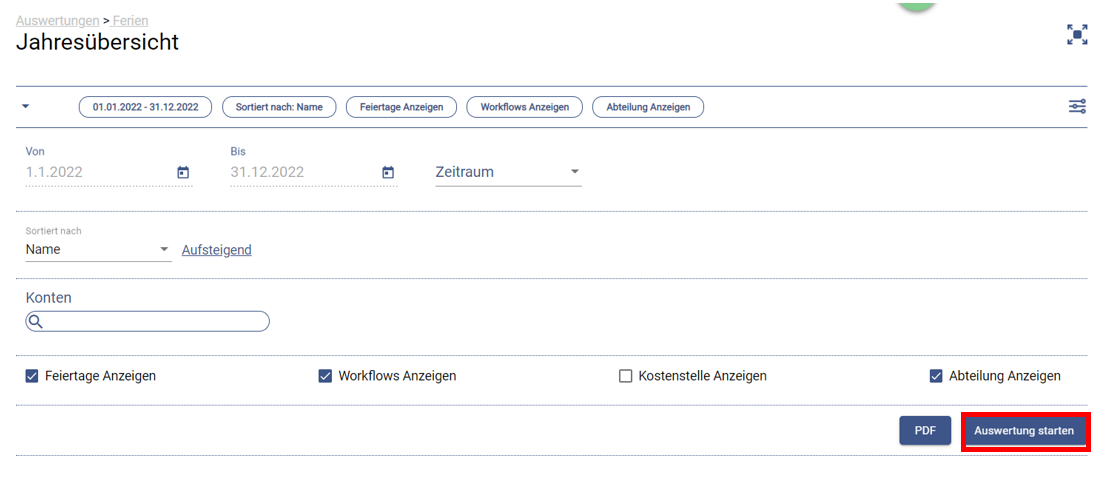Image resolution: width=1106 pixels, height=477 pixels.
Task: Click the Aufsteigend sort order link
Action: 217,250
